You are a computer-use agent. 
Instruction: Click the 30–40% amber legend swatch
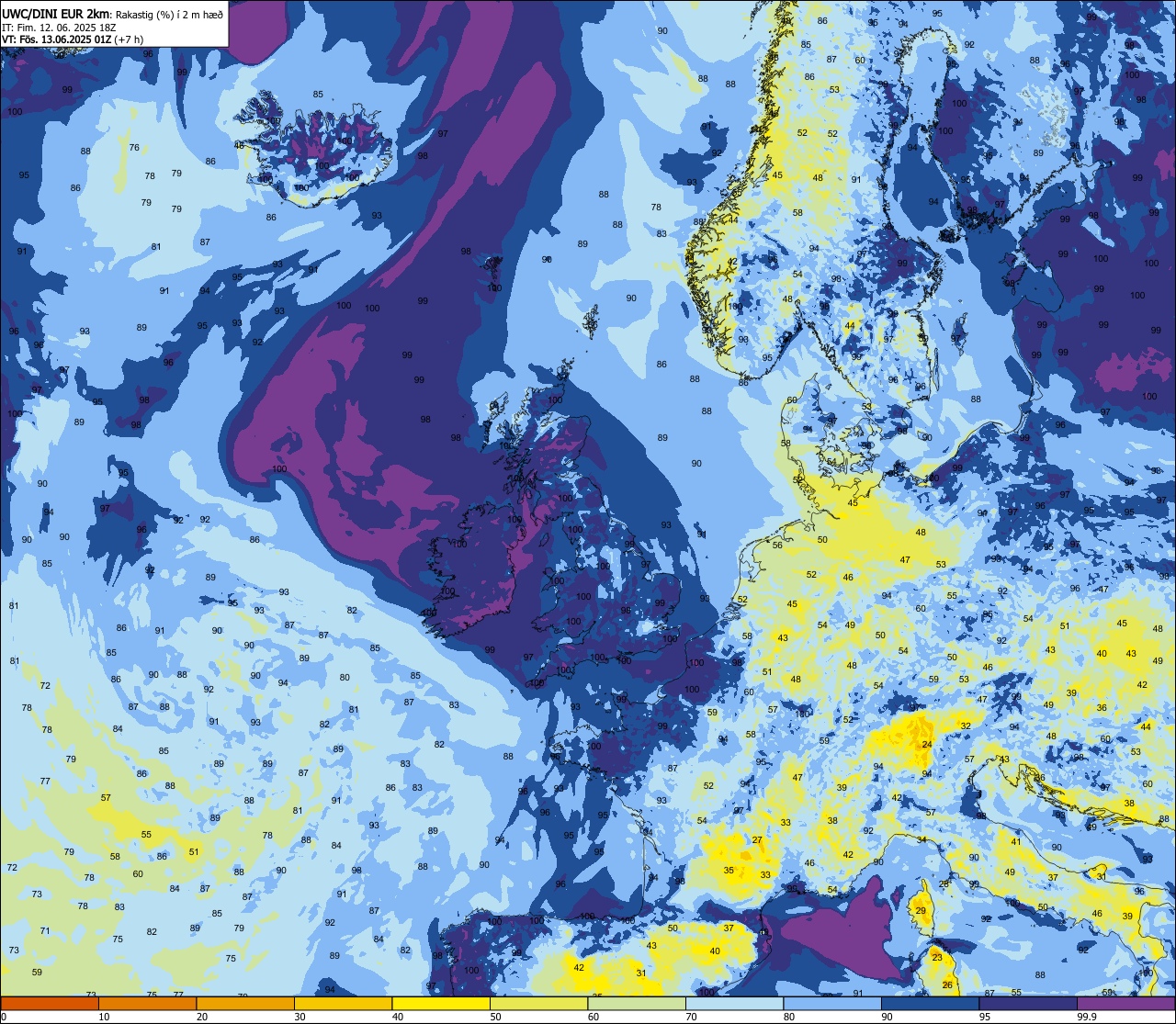tap(343, 1003)
